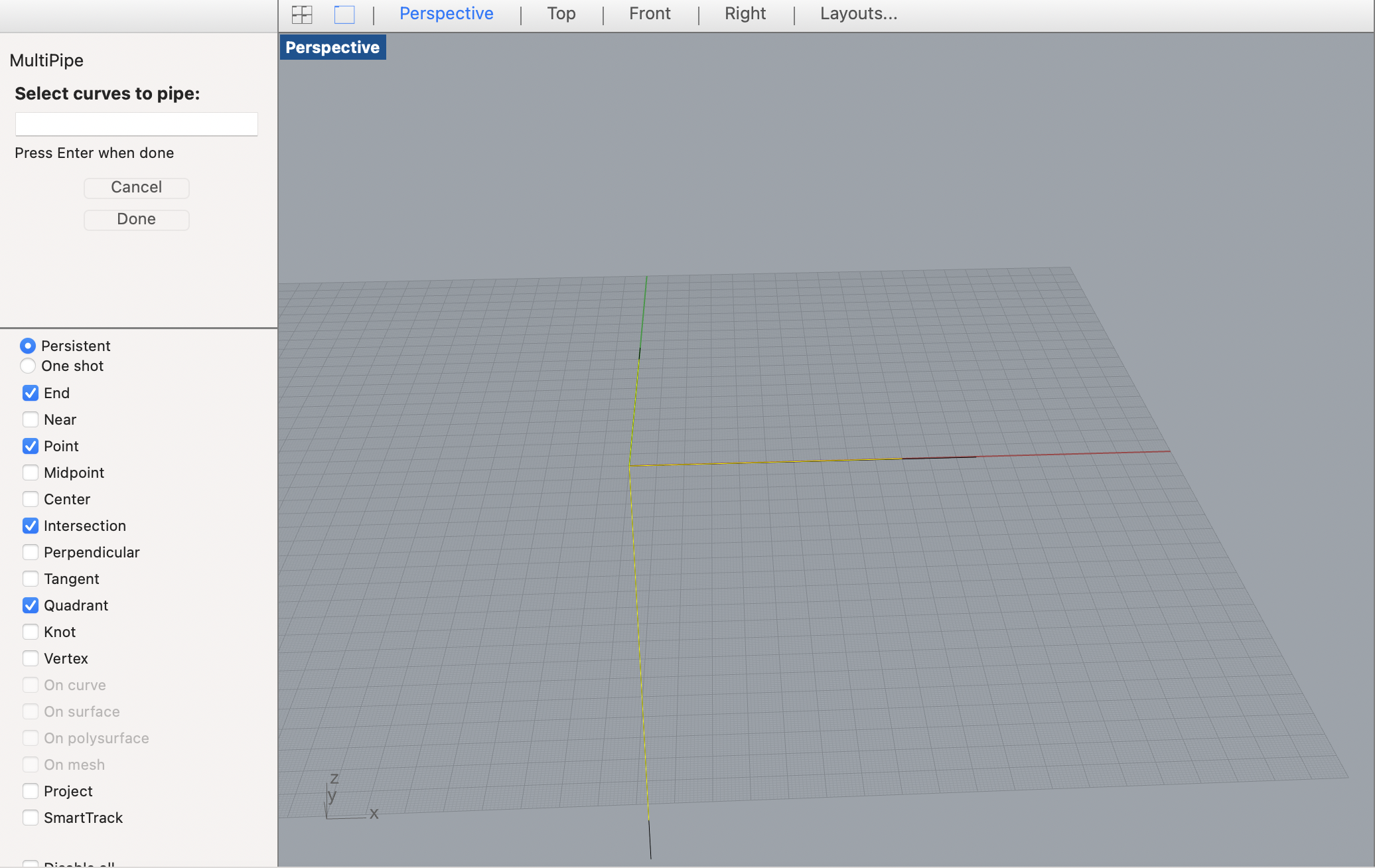
Task: Click the Perspective viewport title
Action: pos(332,46)
